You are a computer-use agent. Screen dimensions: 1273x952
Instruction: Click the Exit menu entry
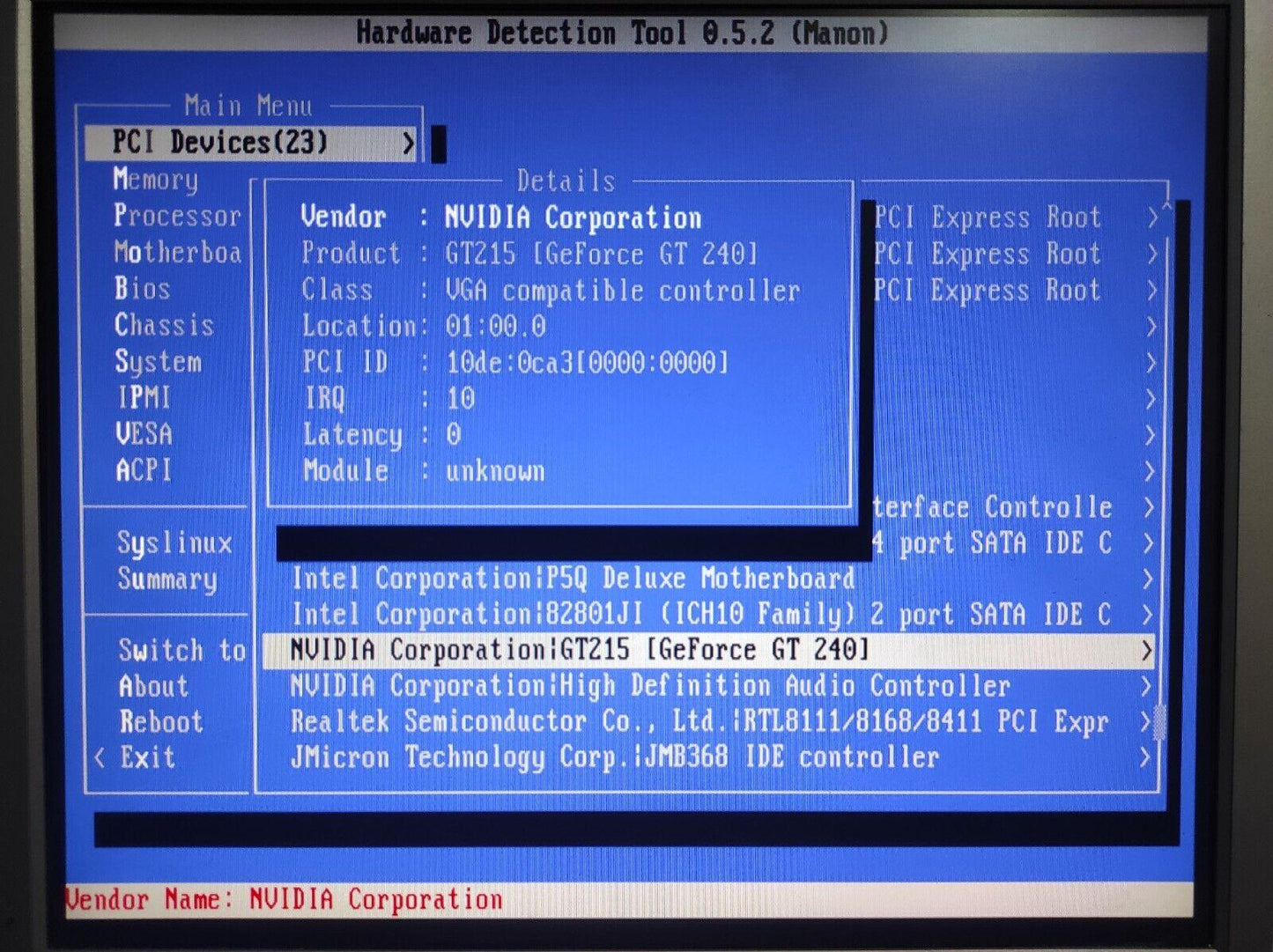coord(147,757)
